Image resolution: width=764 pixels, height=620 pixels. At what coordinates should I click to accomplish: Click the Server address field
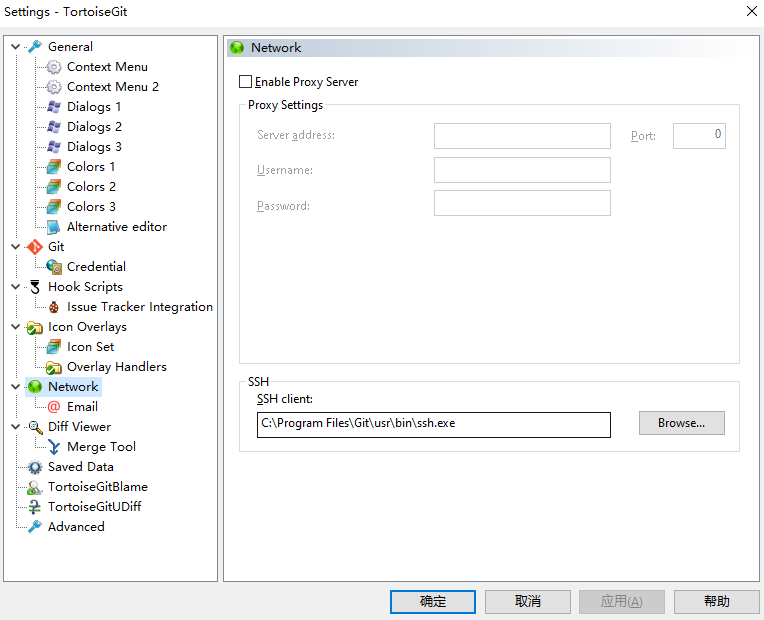pyautogui.click(x=522, y=136)
